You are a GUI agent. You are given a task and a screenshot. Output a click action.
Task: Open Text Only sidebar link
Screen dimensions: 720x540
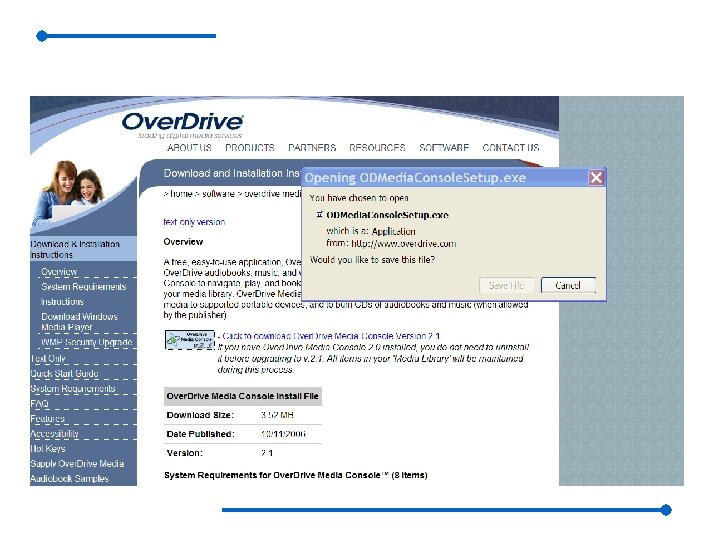click(x=48, y=358)
